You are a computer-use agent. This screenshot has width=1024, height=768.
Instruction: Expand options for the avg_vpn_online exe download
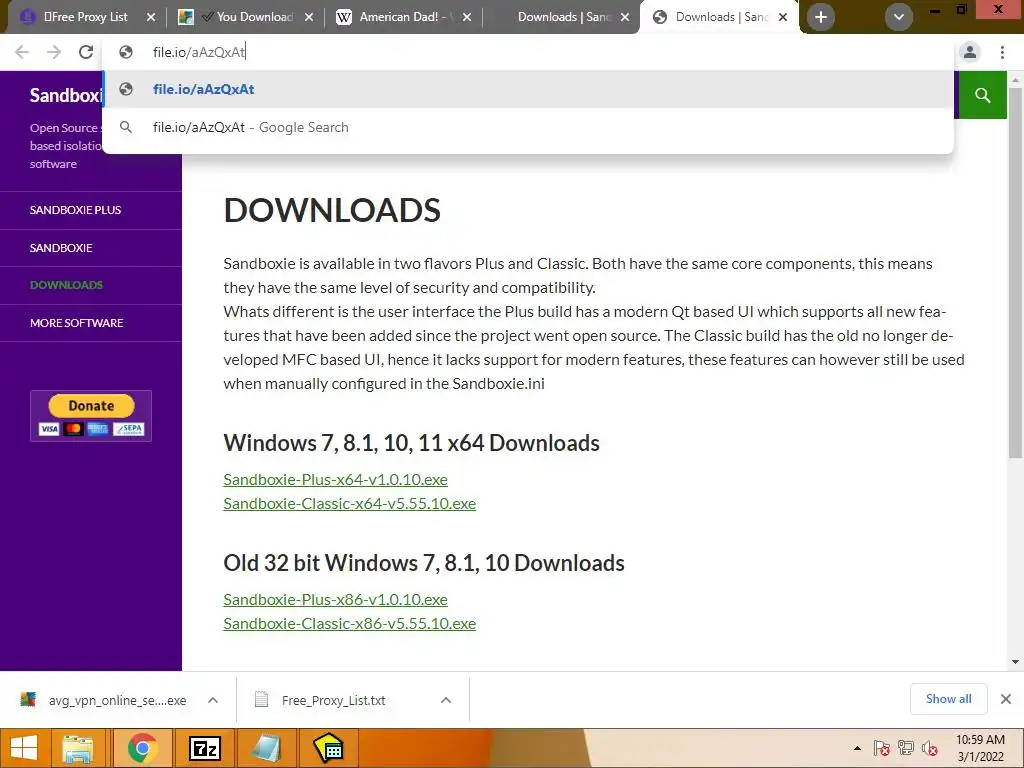coord(213,700)
